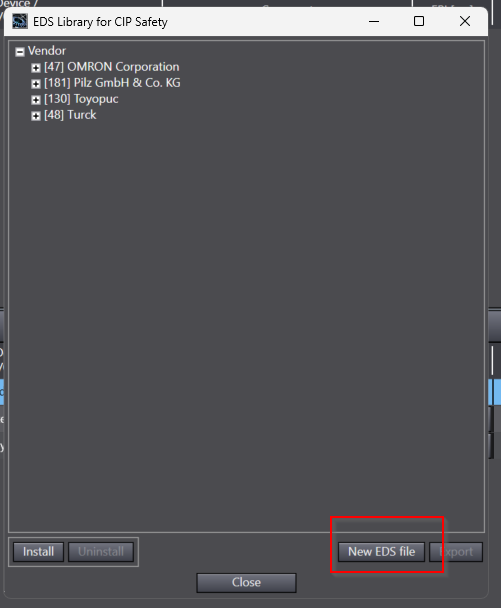Expand the [47] OMRON Corporation node
The width and height of the screenshot is (501, 608).
[x=36, y=68]
